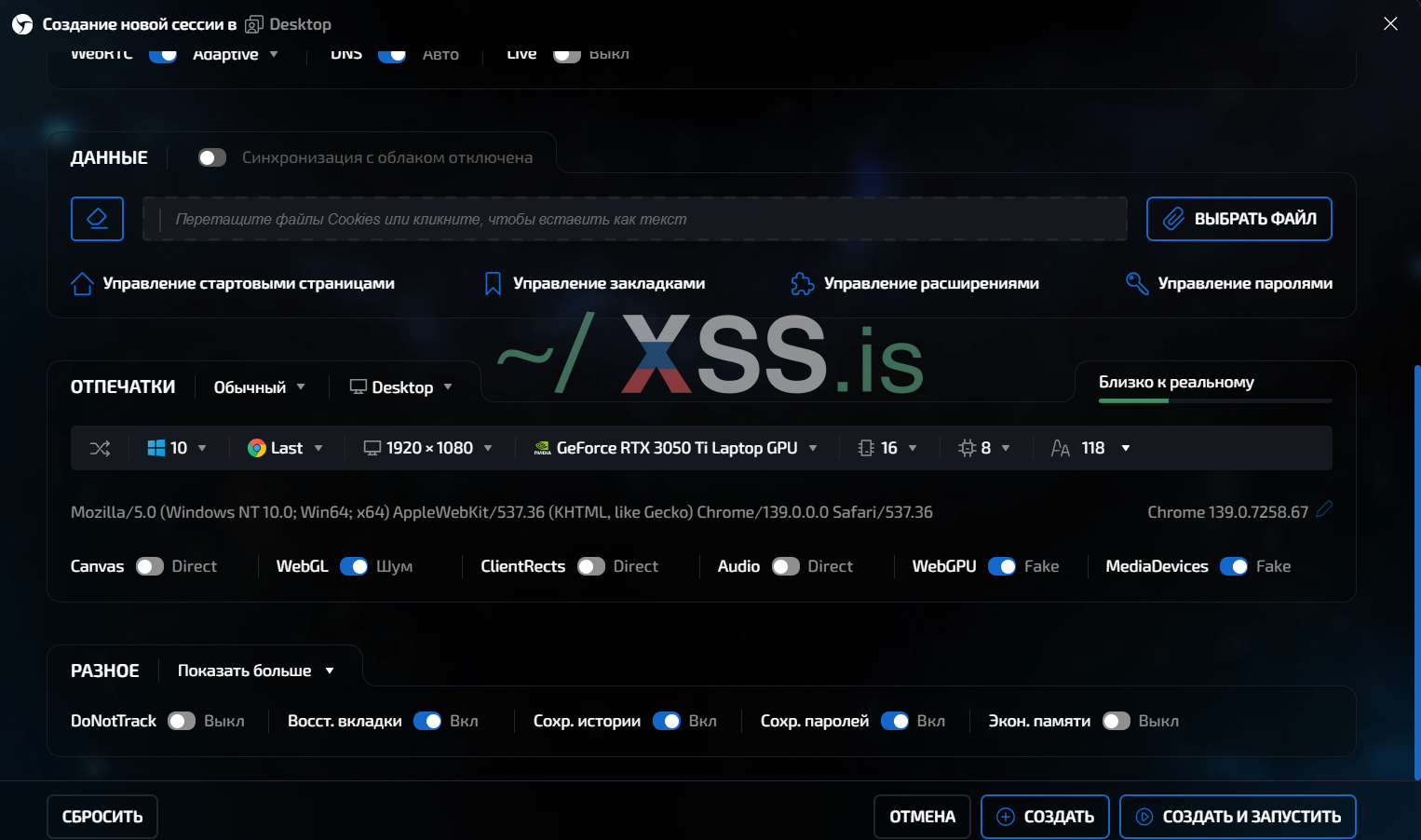Open the 8 CPU cores dropdown
This screenshot has height=840, width=1421.
coord(984,448)
